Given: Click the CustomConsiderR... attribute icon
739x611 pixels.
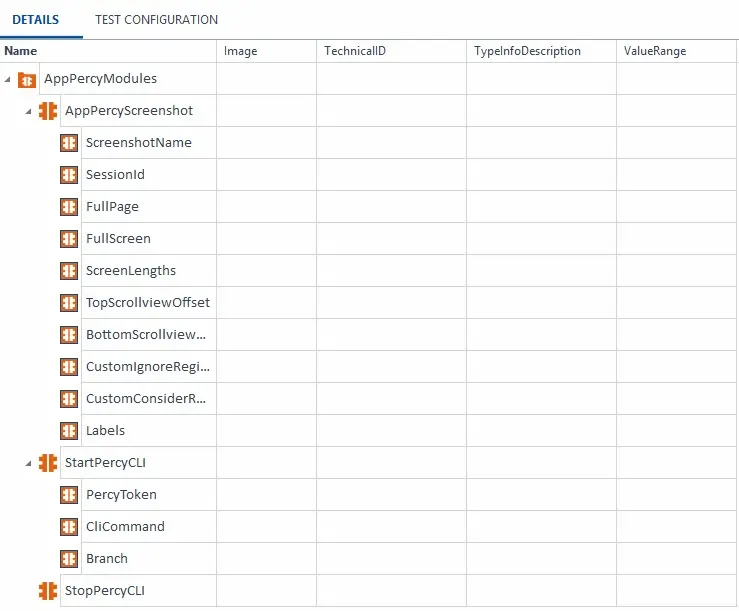Looking at the screenshot, I should pyautogui.click(x=69, y=399).
